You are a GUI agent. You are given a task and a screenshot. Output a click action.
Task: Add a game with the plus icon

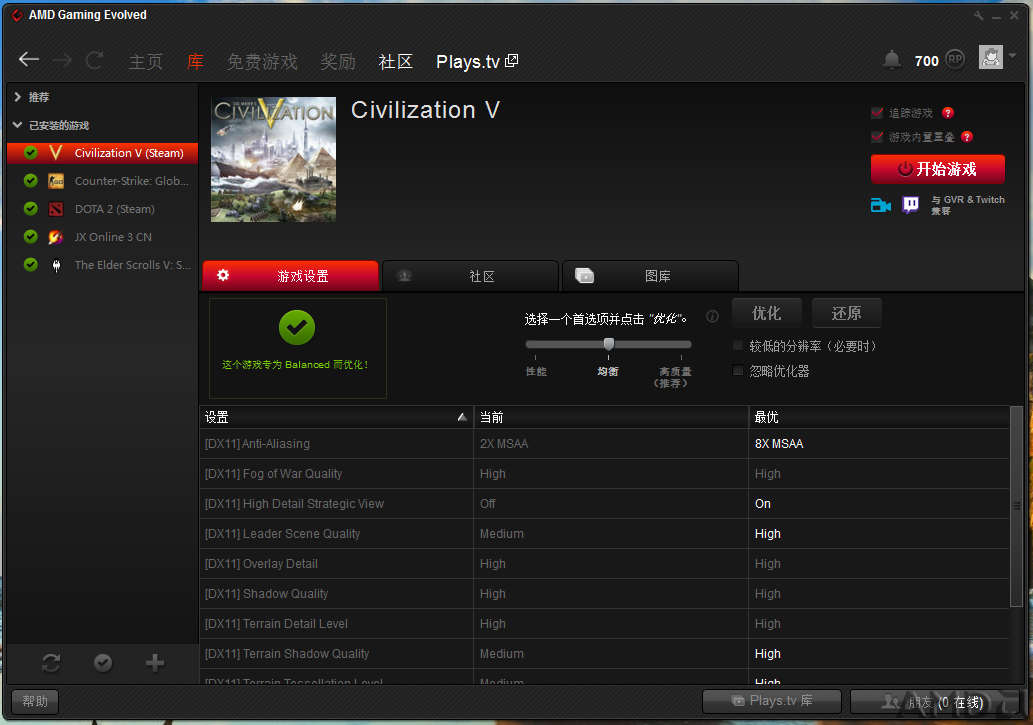click(x=155, y=663)
